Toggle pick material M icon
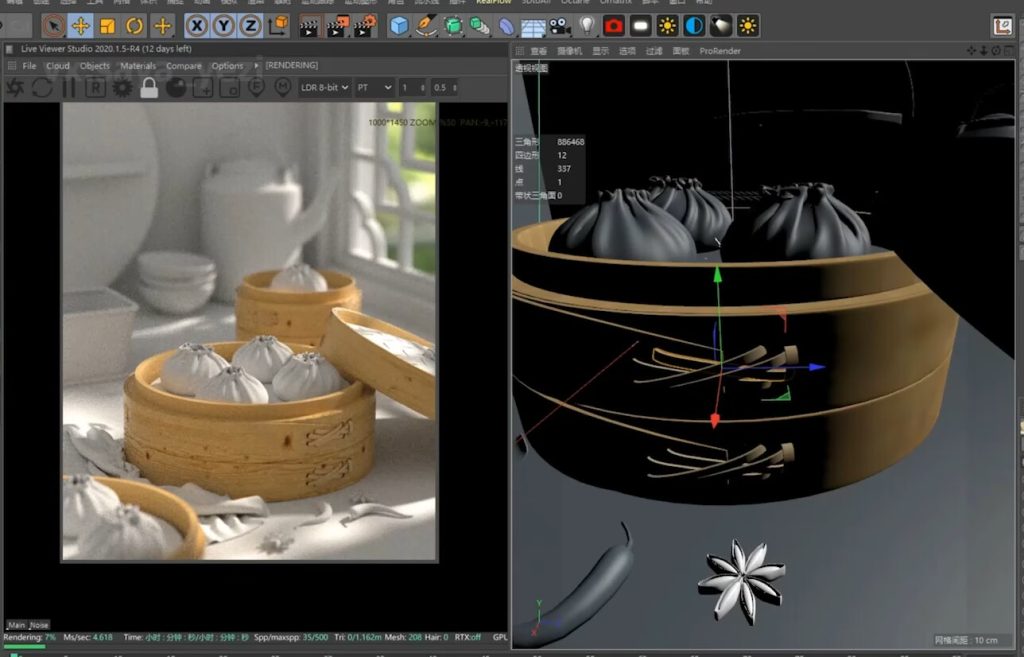Viewport: 1024px width, 657px height. 283,87
